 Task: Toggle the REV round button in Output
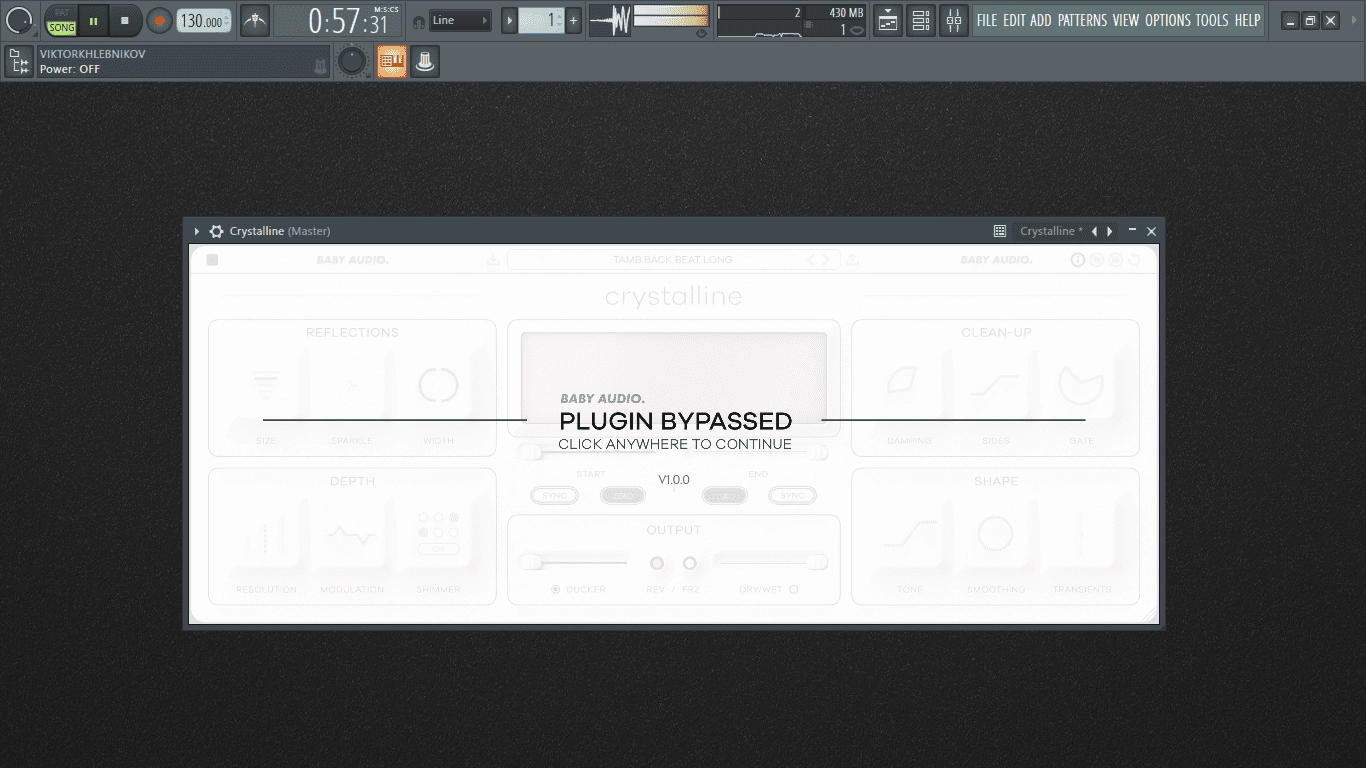[x=657, y=563]
